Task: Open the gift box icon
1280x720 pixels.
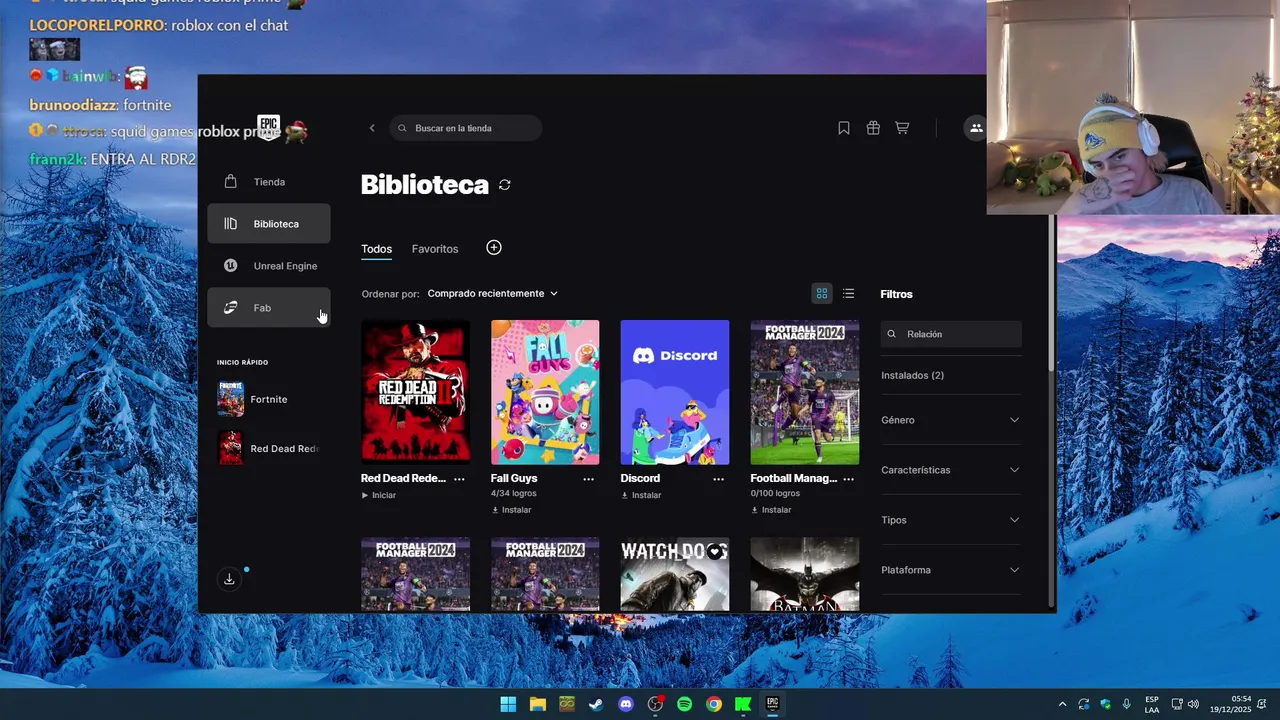Action: (x=873, y=128)
